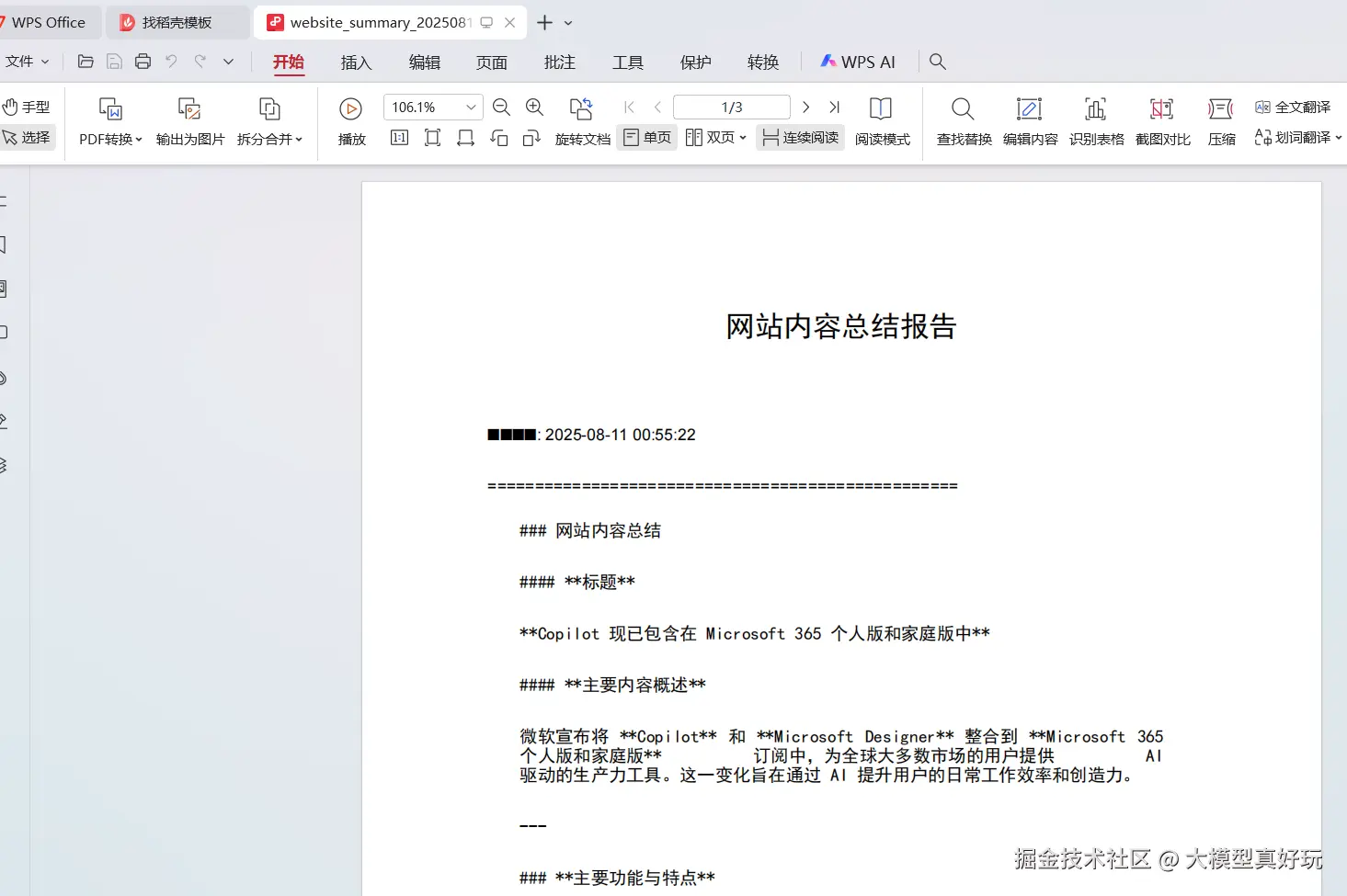Open the 查找替换 tool
The width and height of the screenshot is (1347, 896).
coord(964,121)
